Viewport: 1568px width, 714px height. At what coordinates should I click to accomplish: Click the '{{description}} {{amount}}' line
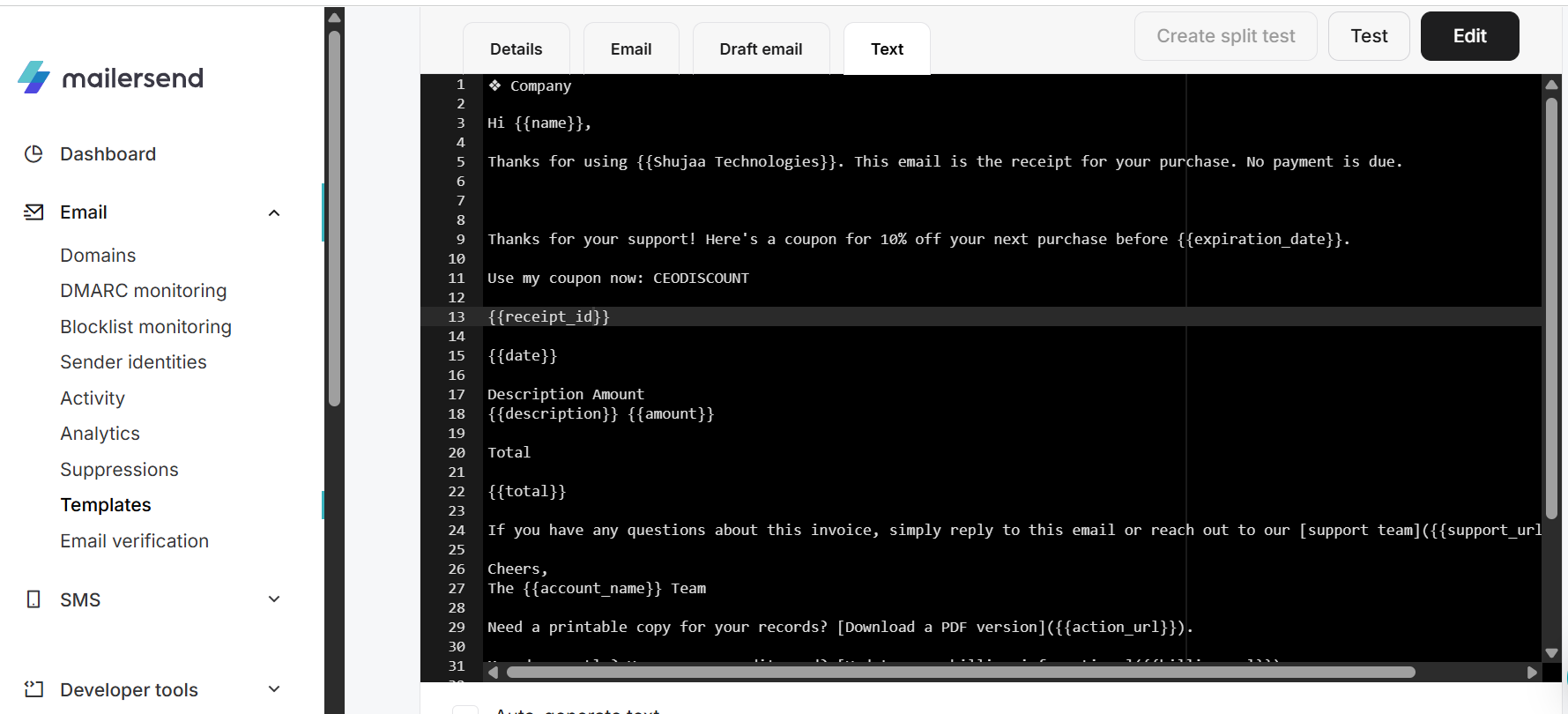tap(601, 413)
